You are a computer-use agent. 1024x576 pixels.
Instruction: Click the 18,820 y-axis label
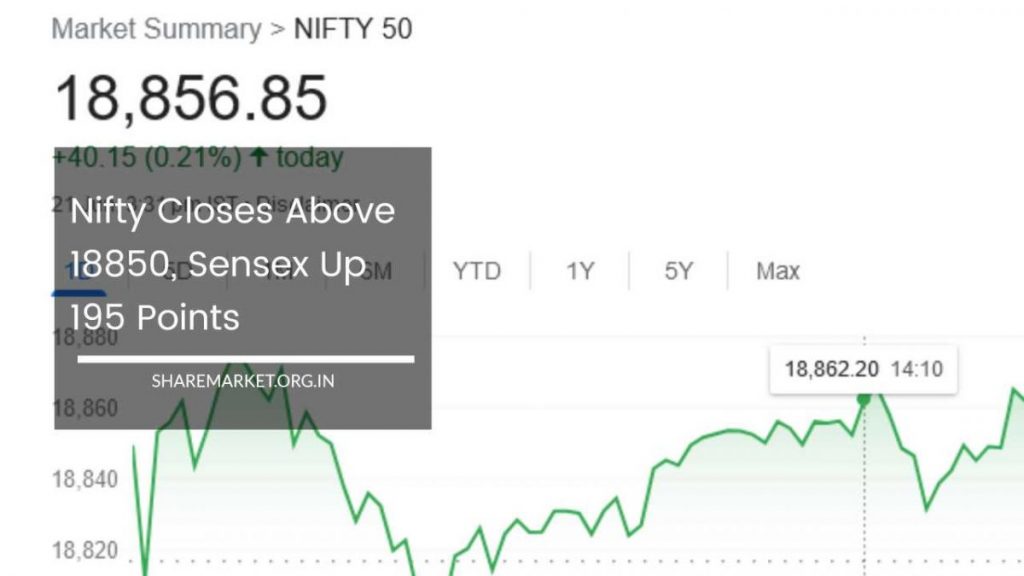pos(84,551)
